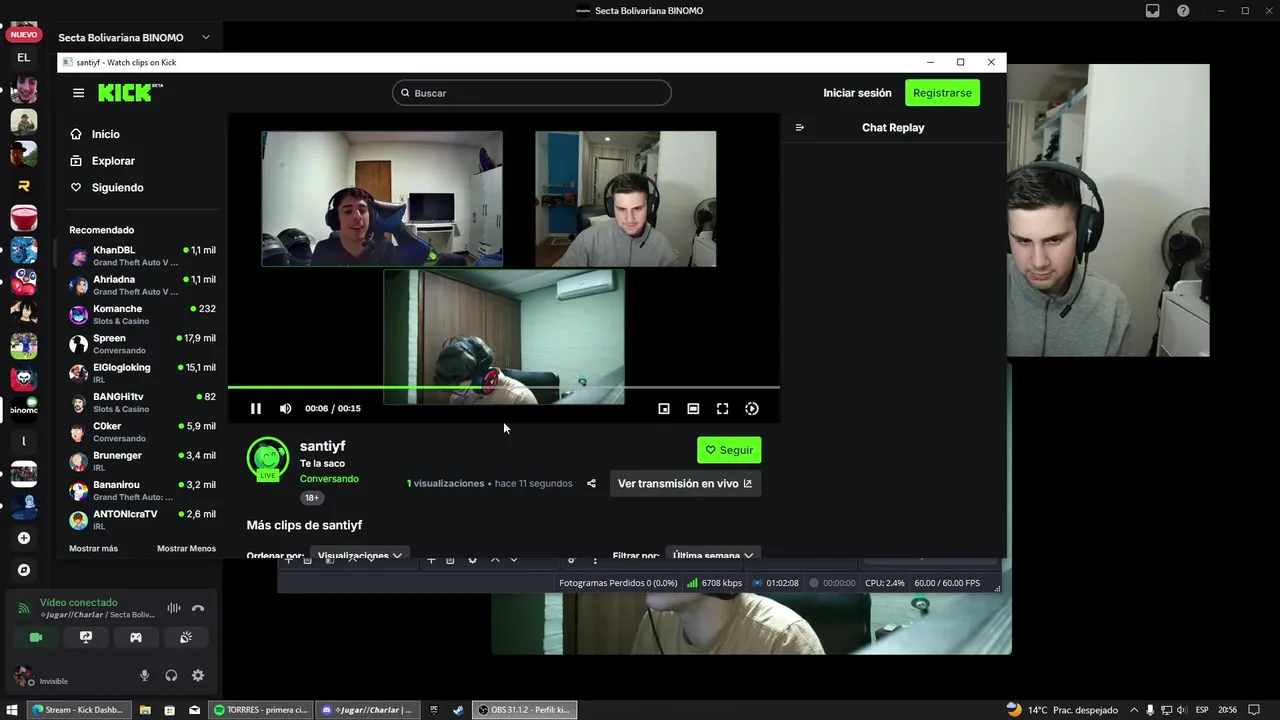This screenshot has height=720, width=1280.
Task: Open Windows Start menu
Action: click(12, 710)
